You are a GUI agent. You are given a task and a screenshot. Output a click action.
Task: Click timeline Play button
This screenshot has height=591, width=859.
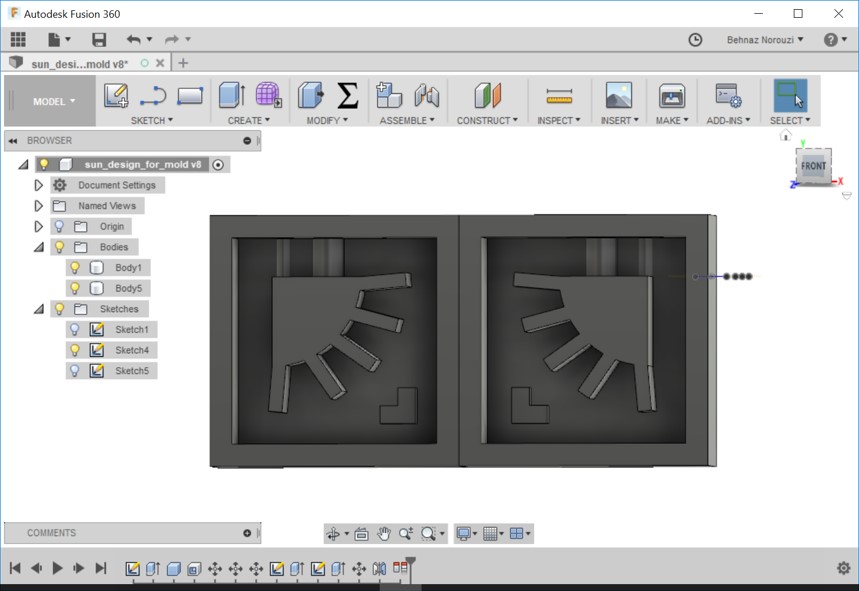(x=57, y=568)
